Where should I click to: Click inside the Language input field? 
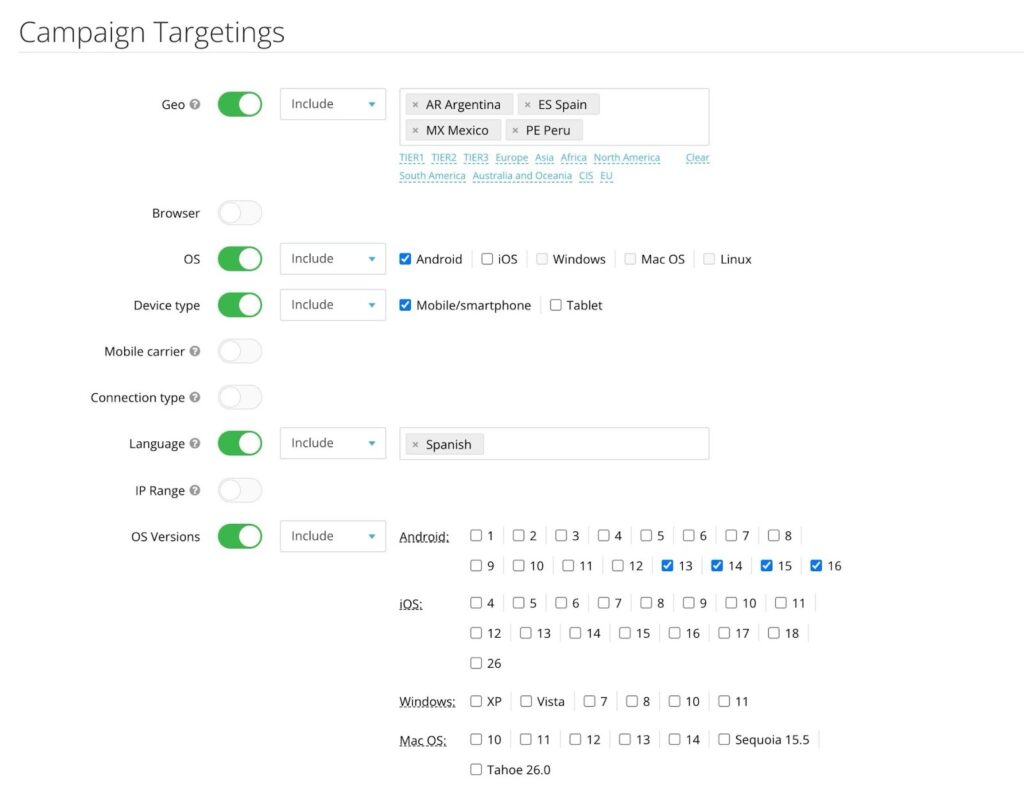[x=595, y=444]
